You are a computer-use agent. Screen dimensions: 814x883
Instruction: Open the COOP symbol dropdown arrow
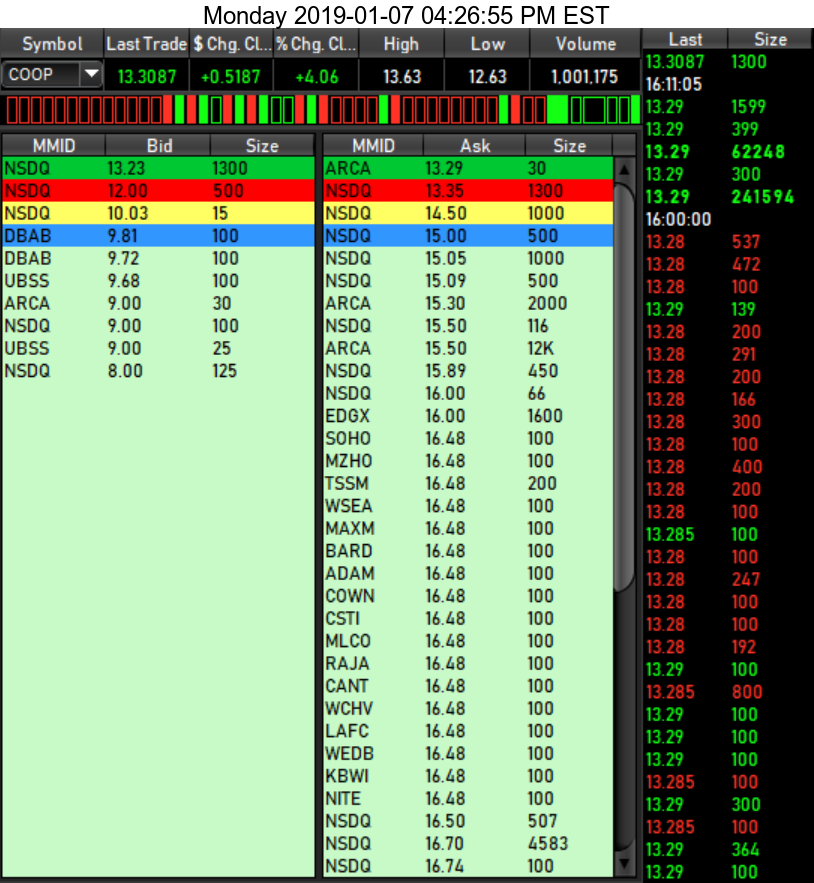click(91, 74)
